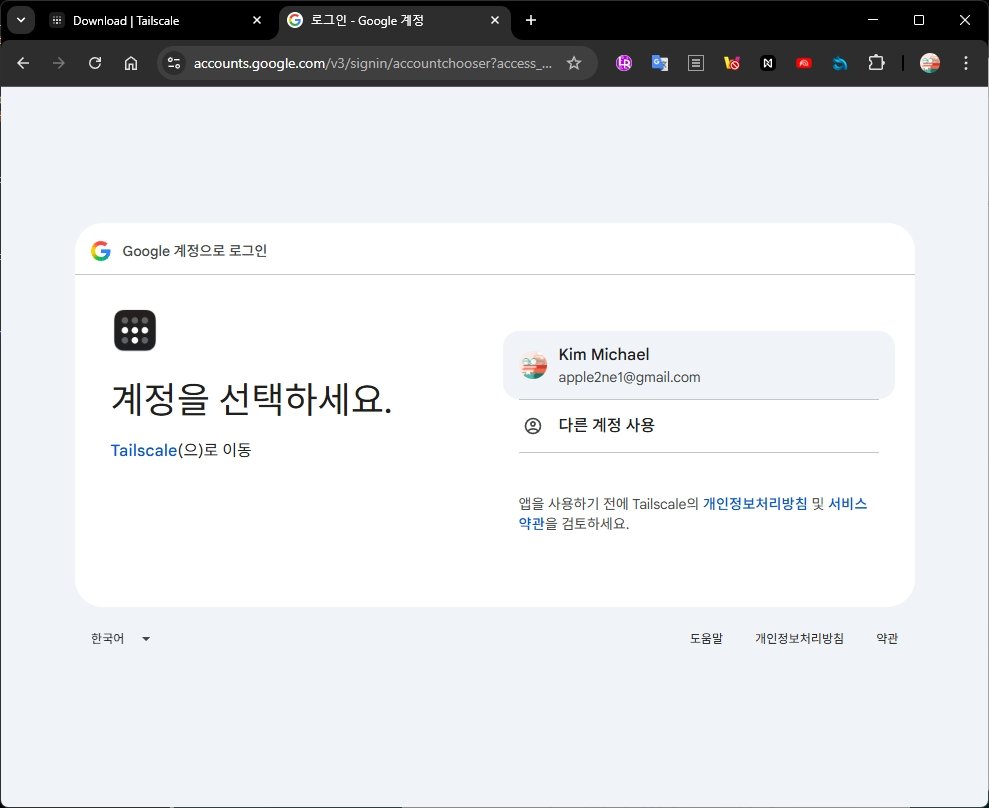This screenshot has width=989, height=808.
Task: Open the Extensions puzzle menu
Action: [x=876, y=63]
